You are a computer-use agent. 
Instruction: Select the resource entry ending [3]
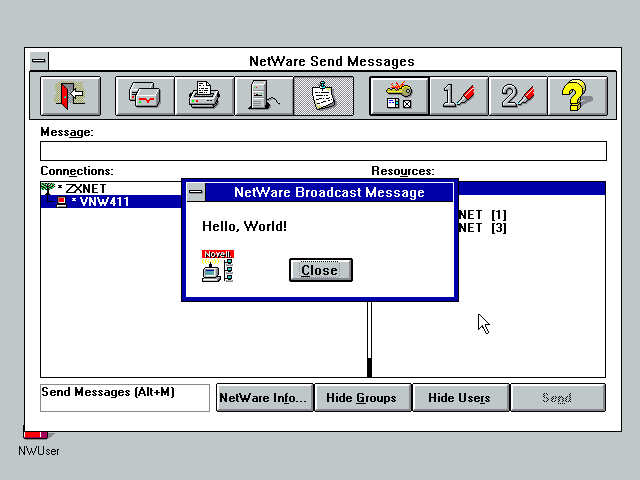[482, 228]
